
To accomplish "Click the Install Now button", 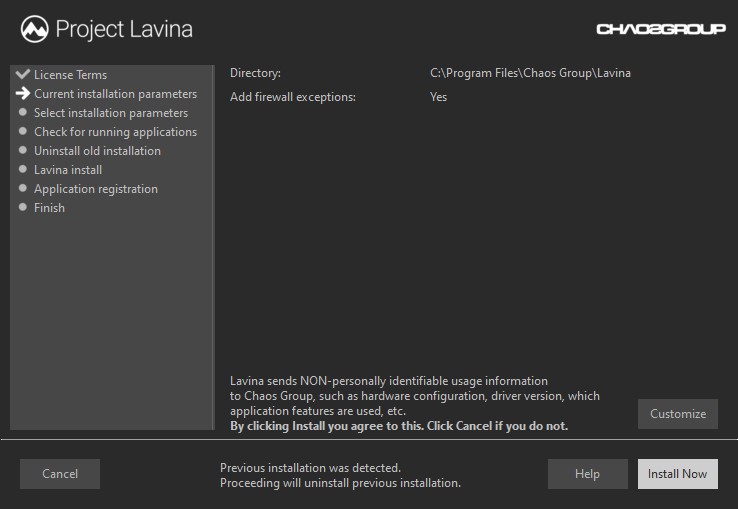I will pyautogui.click(x=677, y=474).
